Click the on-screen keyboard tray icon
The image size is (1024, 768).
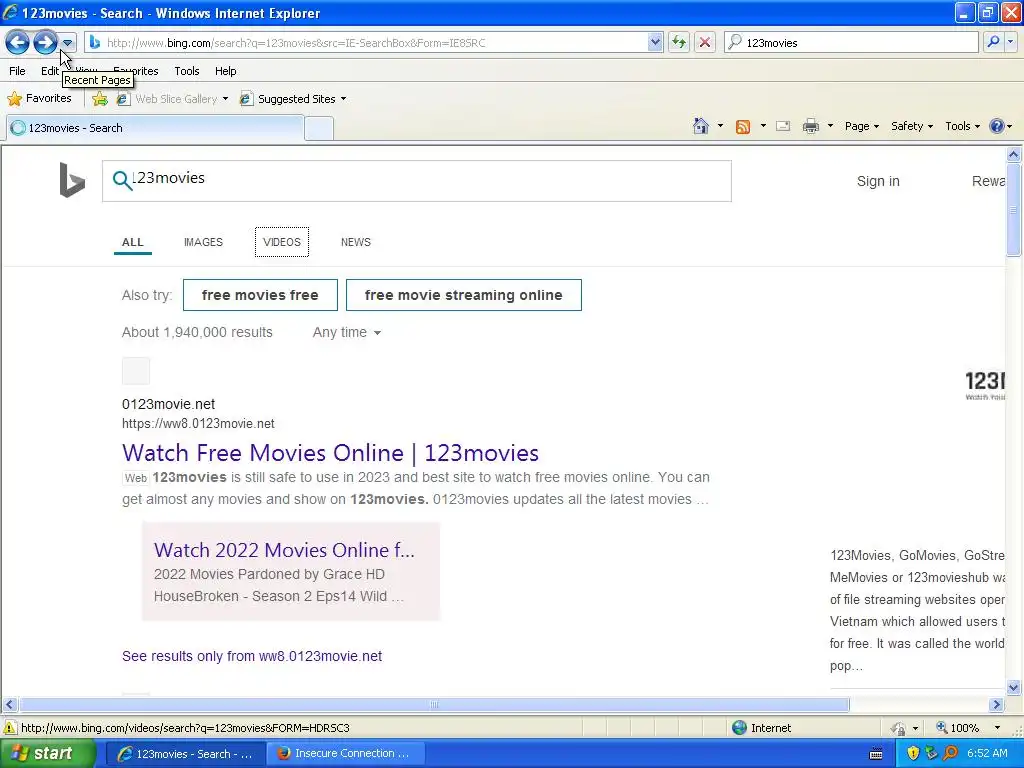click(876, 754)
